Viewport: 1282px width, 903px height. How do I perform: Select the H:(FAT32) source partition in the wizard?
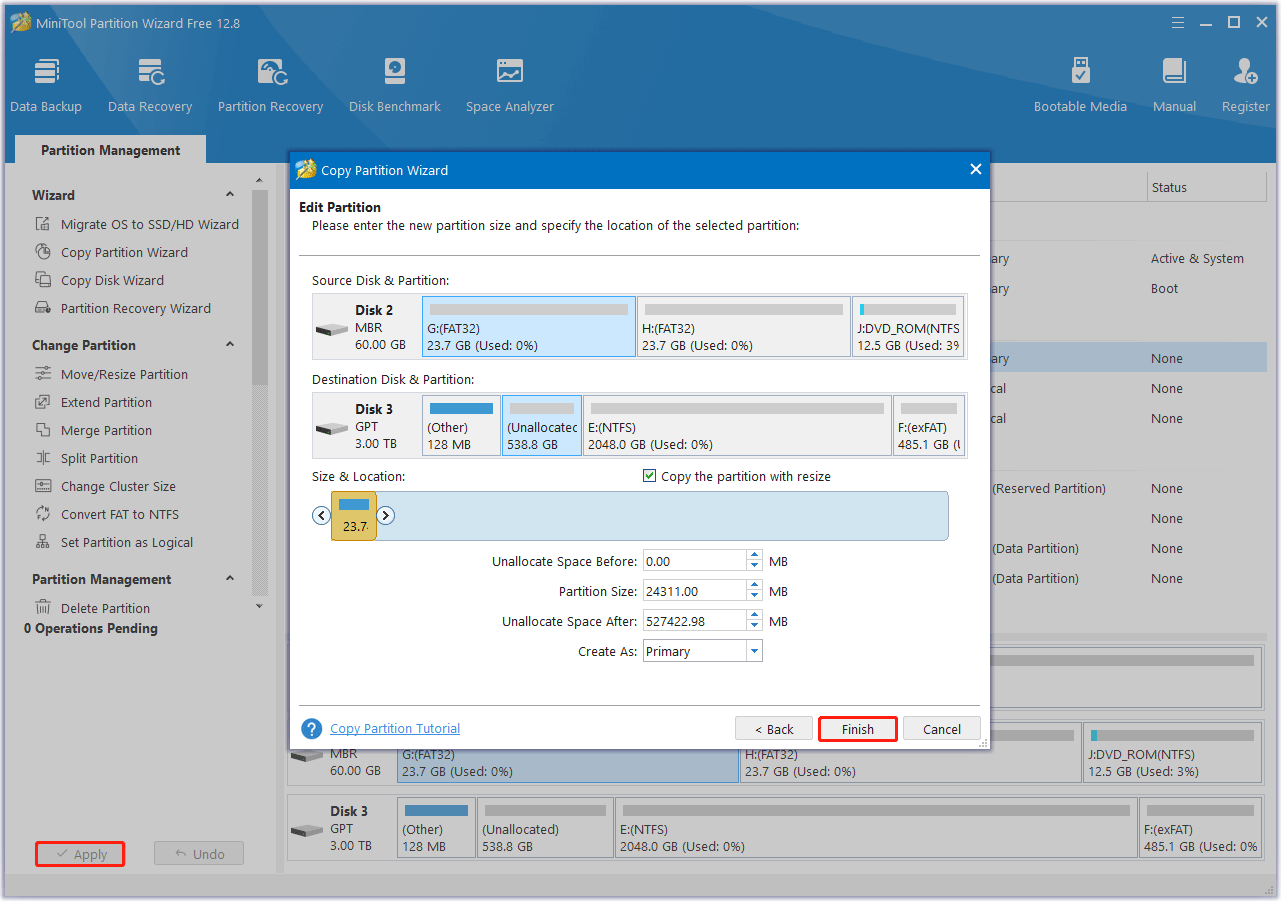(743, 326)
